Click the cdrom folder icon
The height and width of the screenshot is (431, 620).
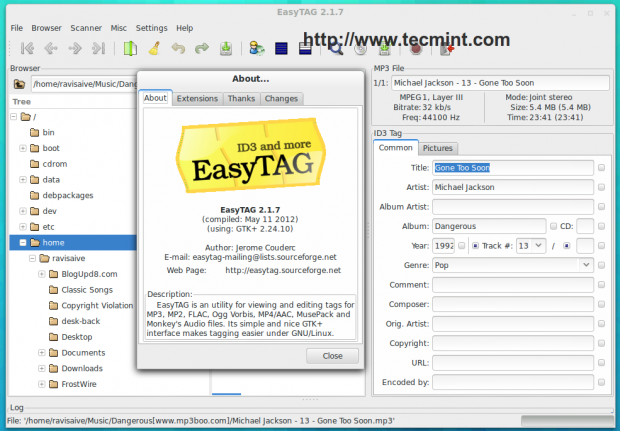[x=35, y=164]
